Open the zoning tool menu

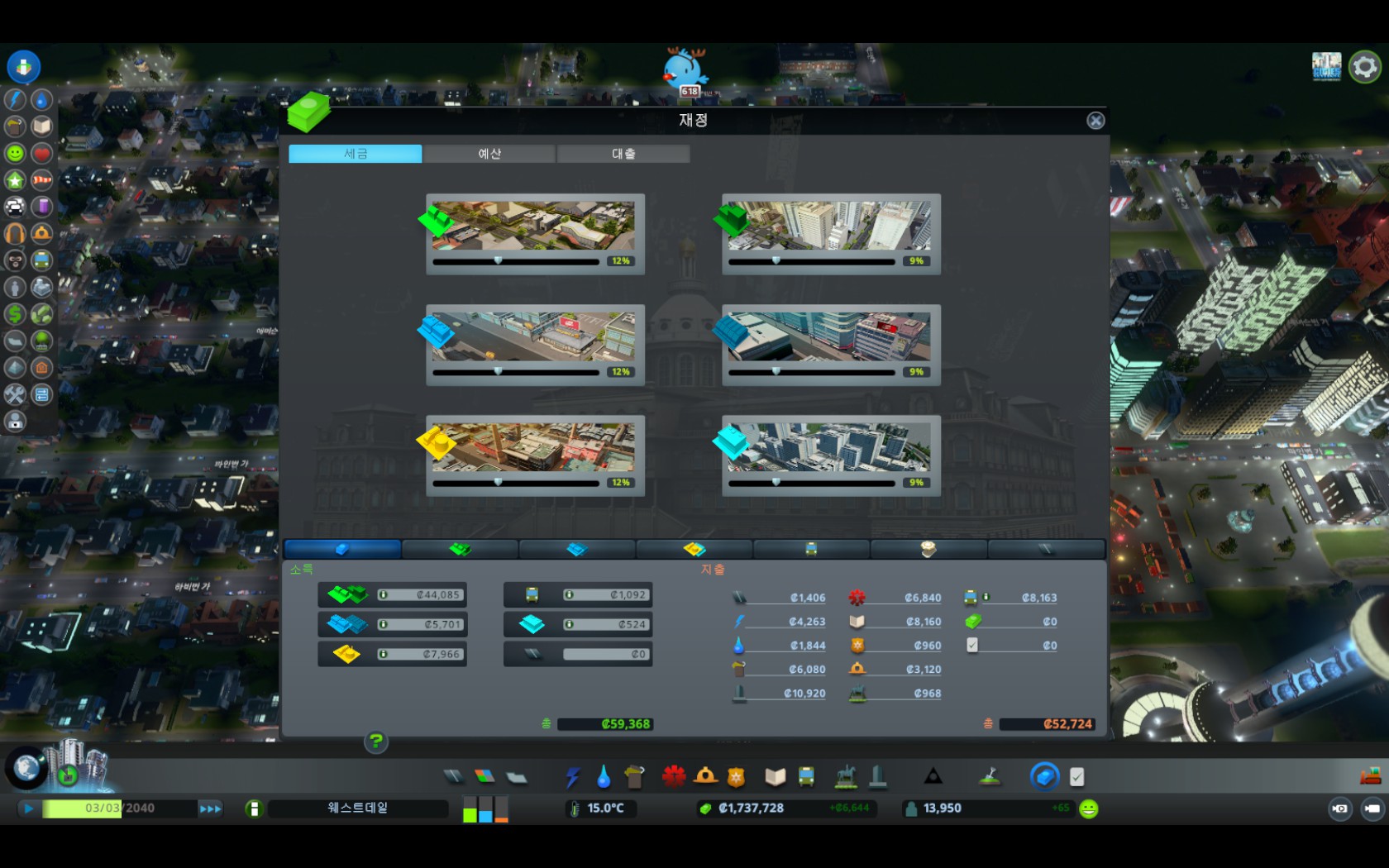point(484,776)
